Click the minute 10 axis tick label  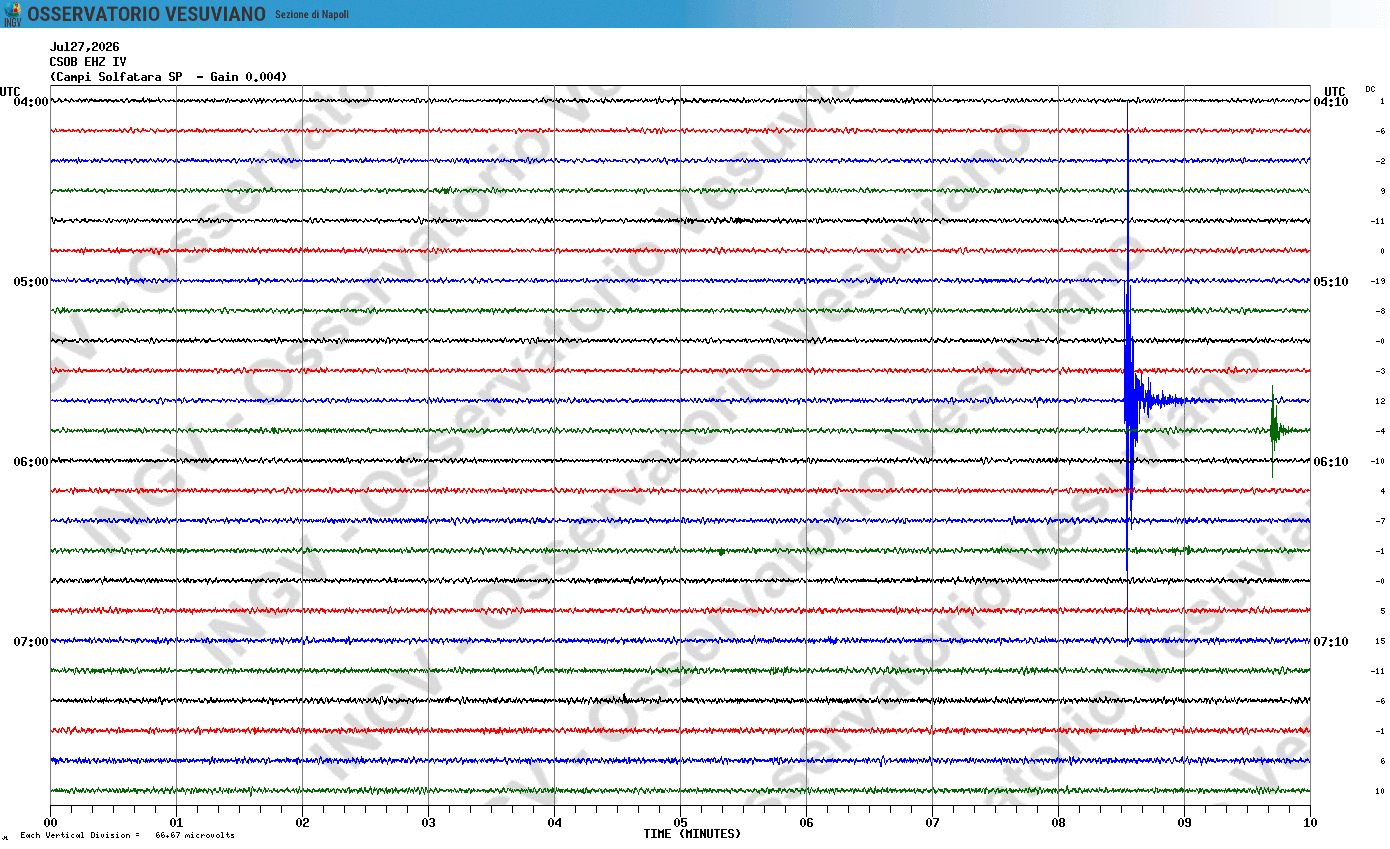click(1310, 823)
